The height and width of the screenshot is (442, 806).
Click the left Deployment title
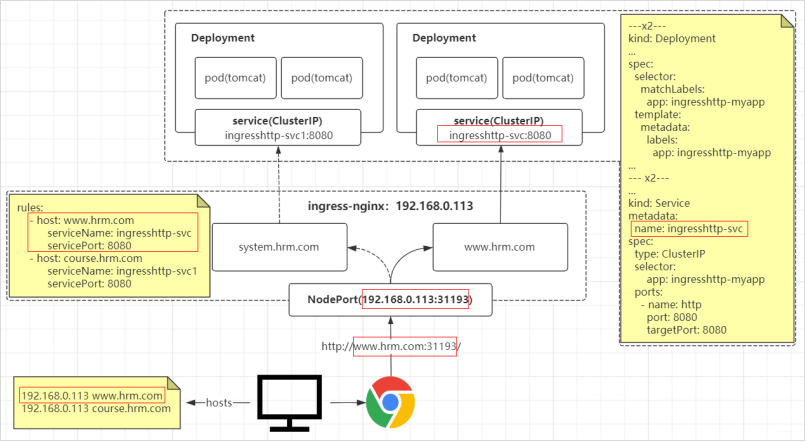click(x=223, y=38)
